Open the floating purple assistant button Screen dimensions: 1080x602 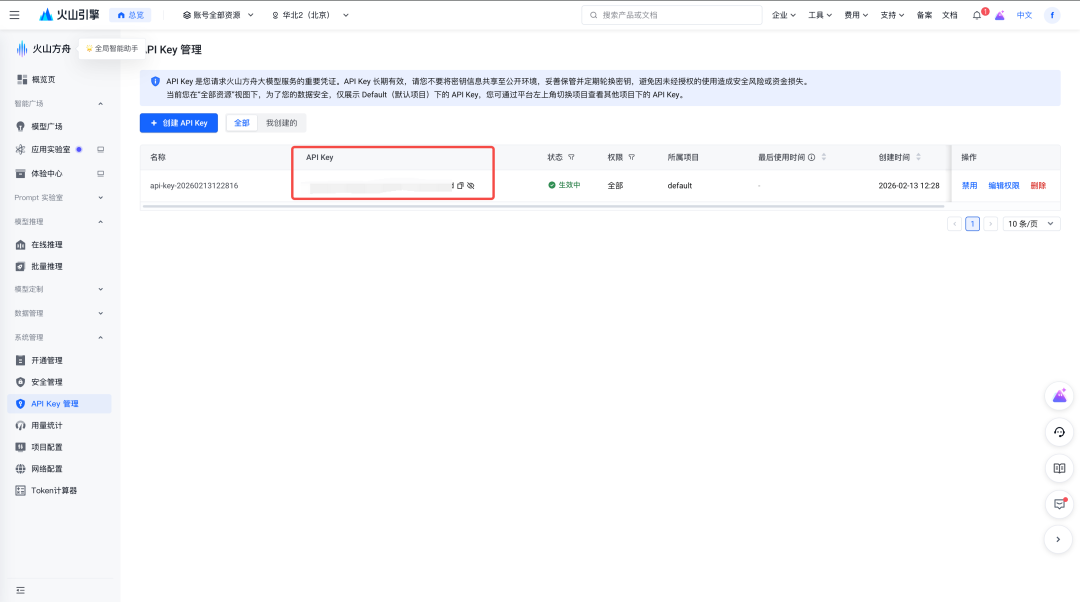coord(1059,396)
